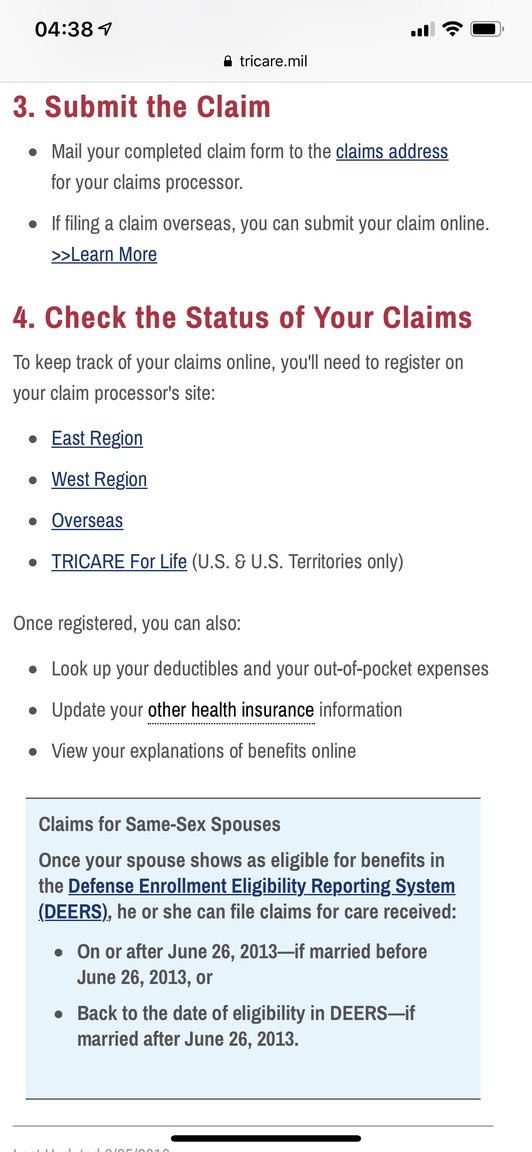Tap the dotted-underlined other health insurance term

pyautogui.click(x=231, y=710)
